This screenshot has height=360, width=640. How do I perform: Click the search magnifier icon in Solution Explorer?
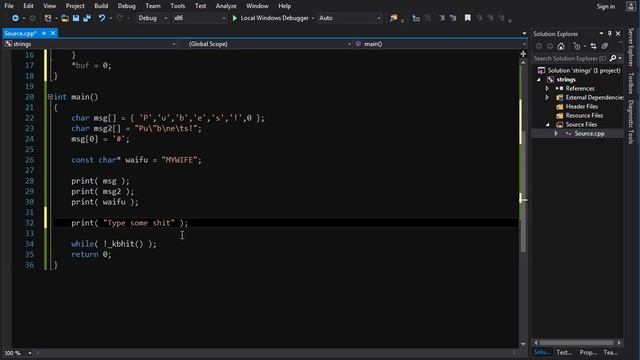point(613,58)
